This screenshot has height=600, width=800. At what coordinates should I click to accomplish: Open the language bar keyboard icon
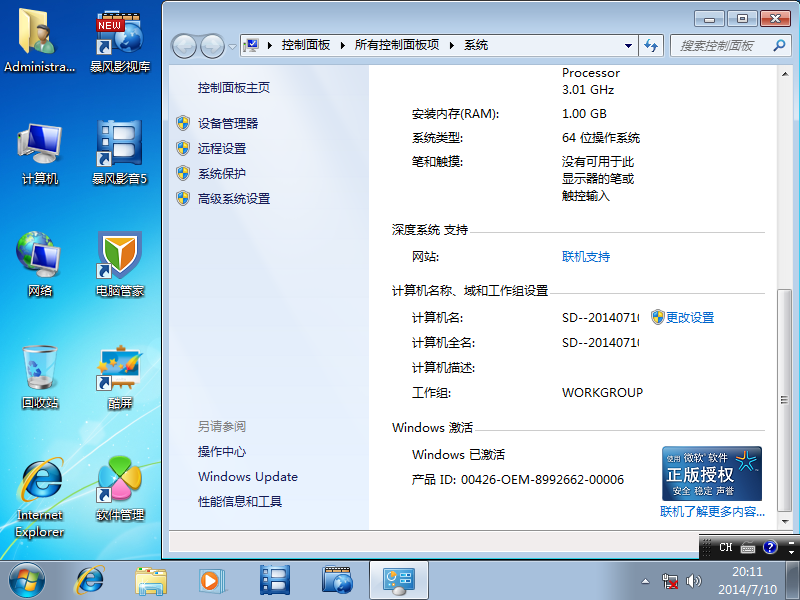(x=748, y=548)
